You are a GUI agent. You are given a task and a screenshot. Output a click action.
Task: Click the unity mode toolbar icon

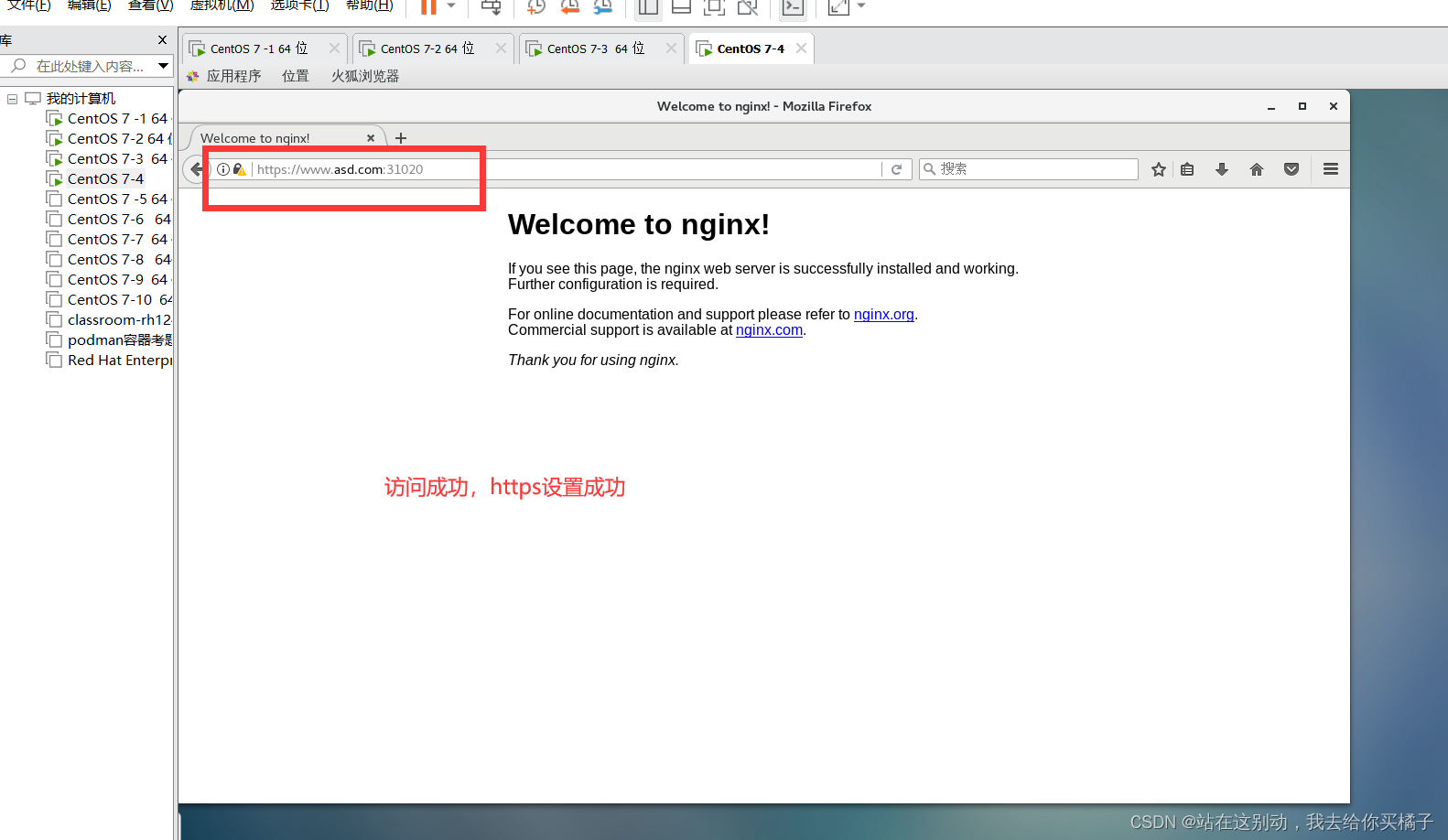(748, 6)
